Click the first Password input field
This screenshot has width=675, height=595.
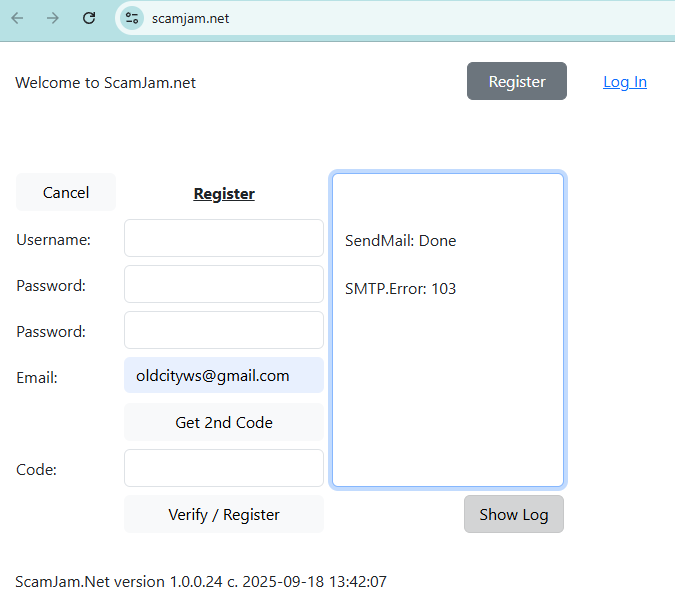[224, 284]
